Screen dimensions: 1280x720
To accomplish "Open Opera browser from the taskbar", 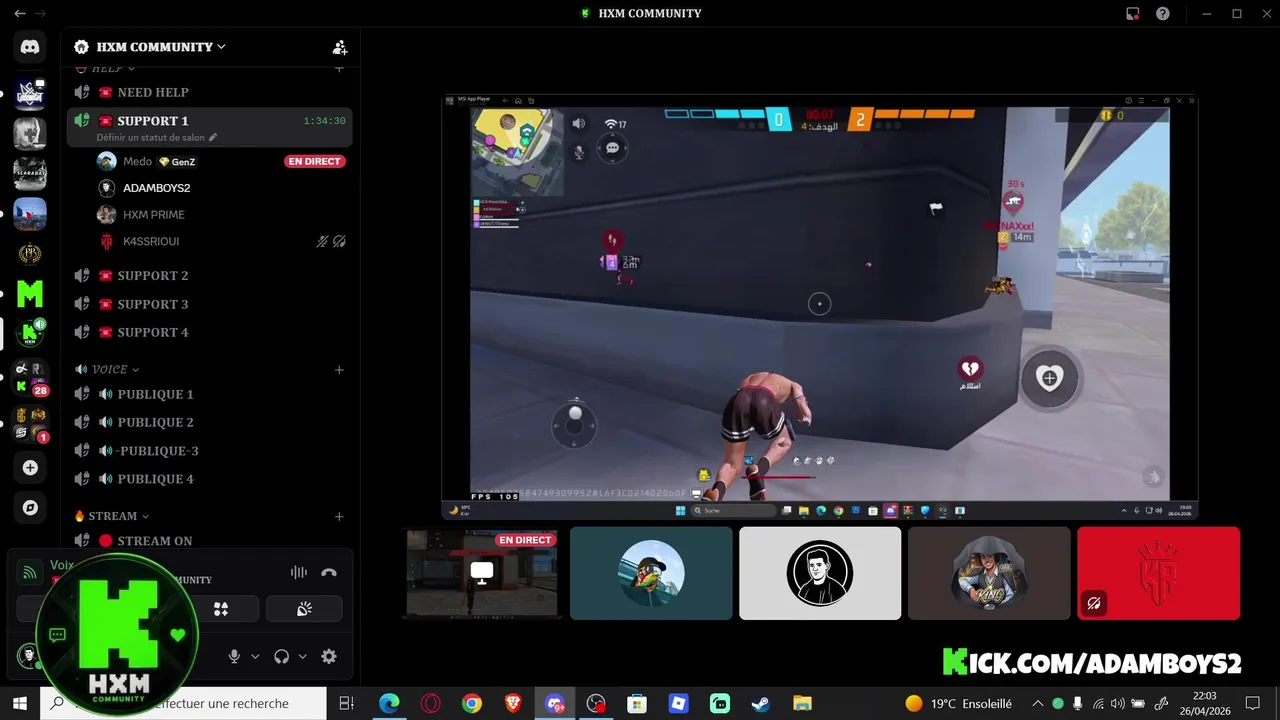I will pyautogui.click(x=431, y=704).
